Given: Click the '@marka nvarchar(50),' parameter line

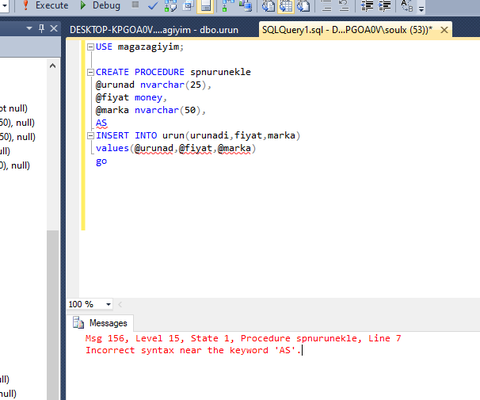Looking at the screenshot, I should [x=151, y=110].
